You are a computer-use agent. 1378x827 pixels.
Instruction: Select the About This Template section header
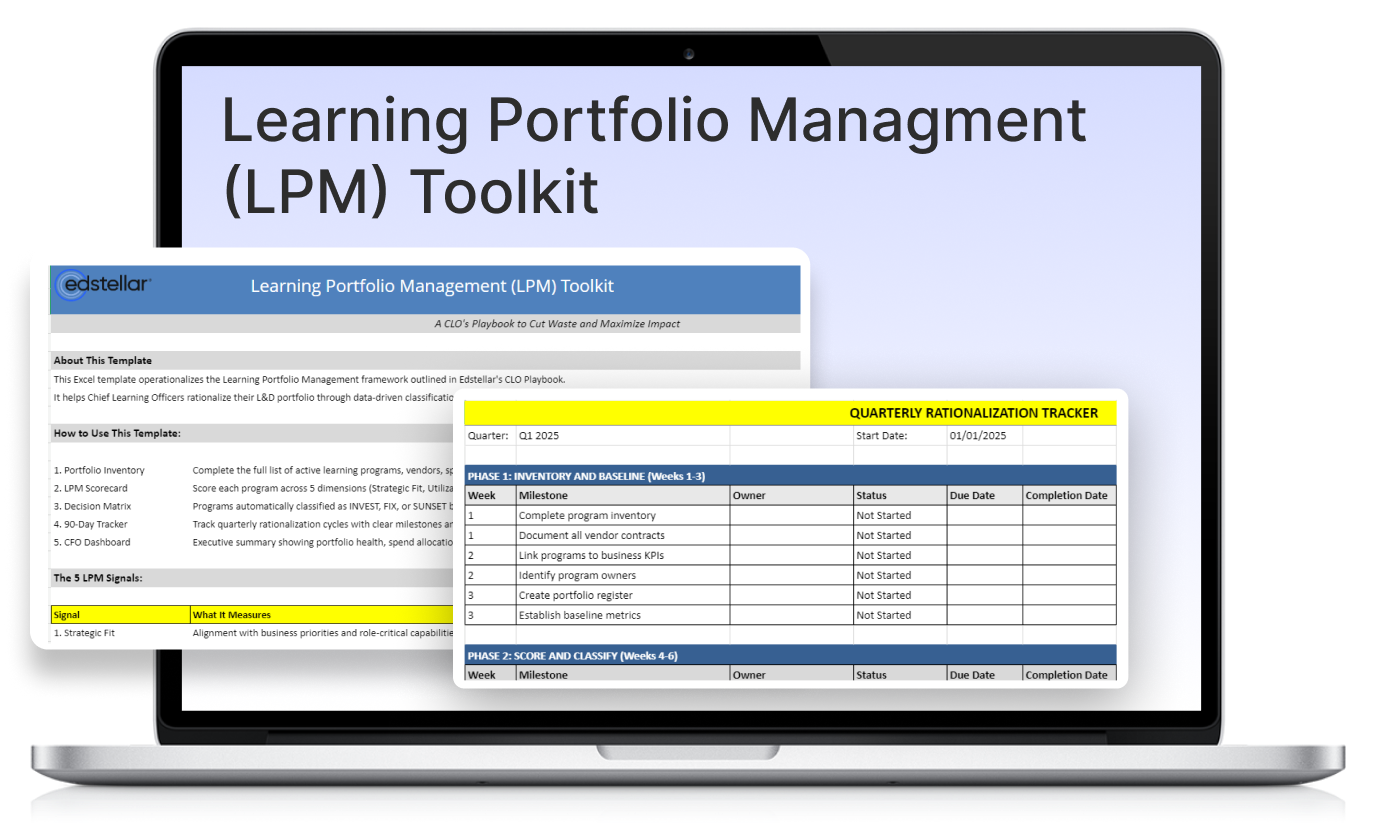pyautogui.click(x=101, y=360)
